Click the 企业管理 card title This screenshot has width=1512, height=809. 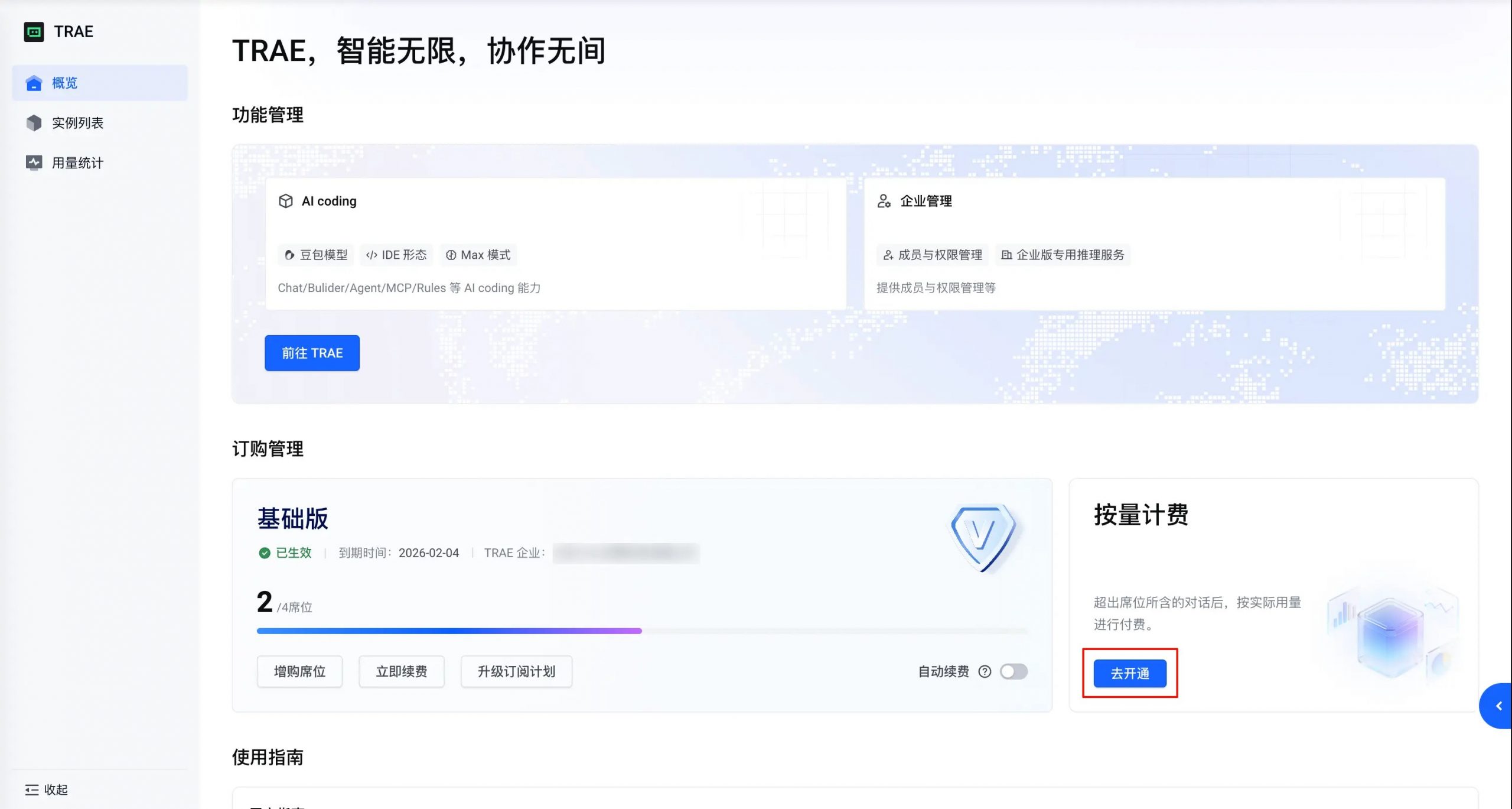pos(926,201)
